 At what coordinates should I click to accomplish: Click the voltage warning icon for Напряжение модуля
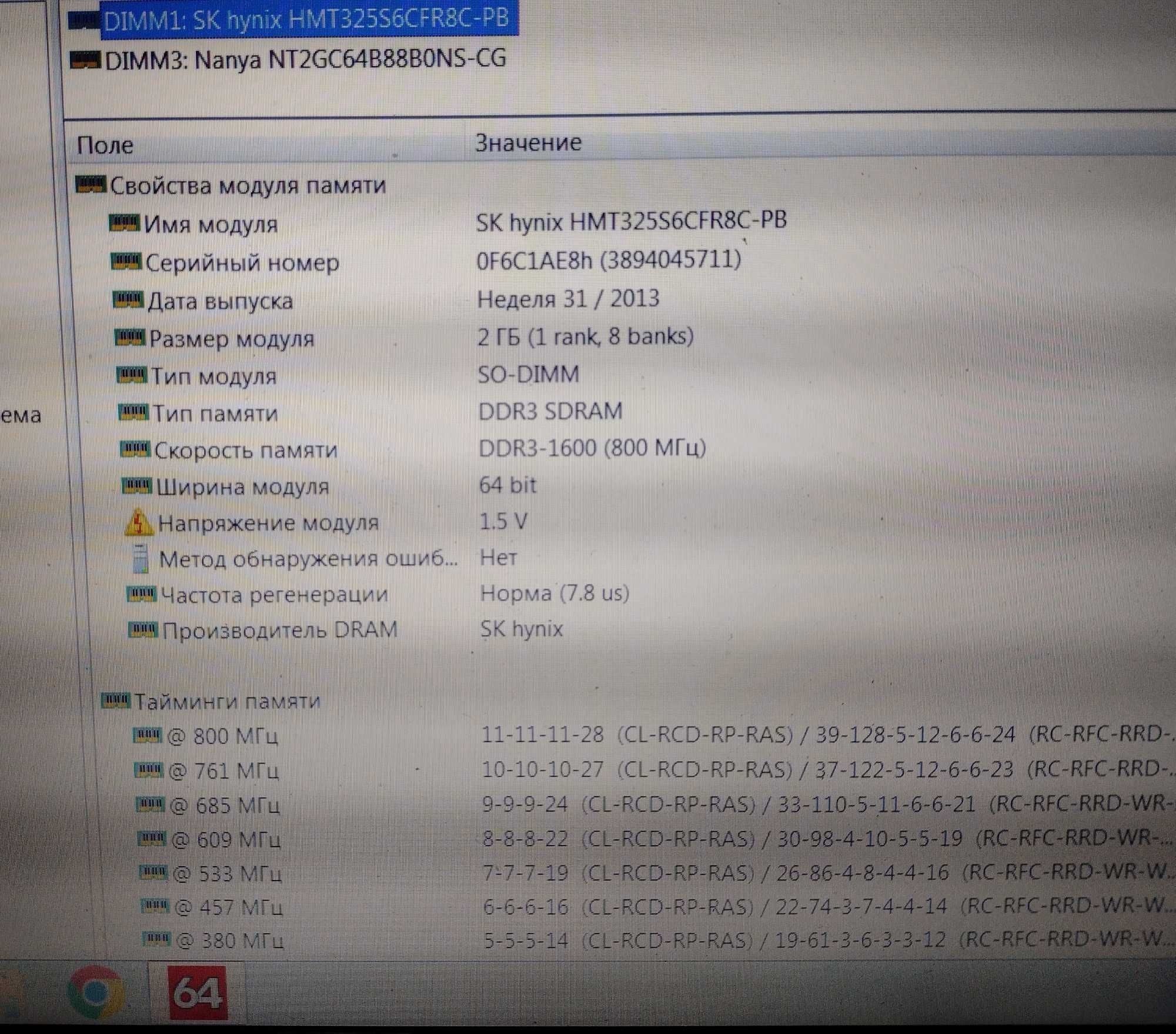139,522
